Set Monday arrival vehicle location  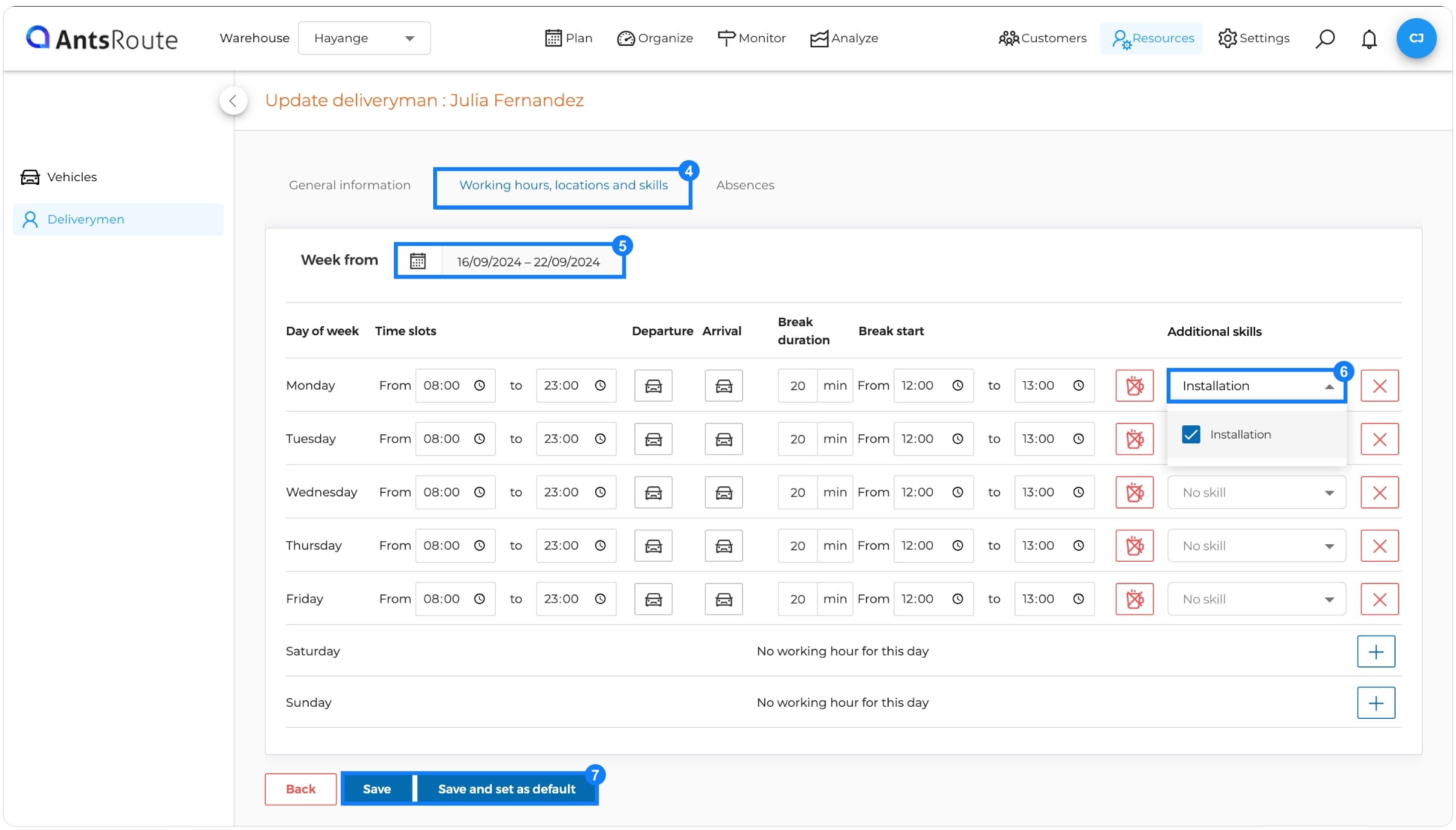724,385
